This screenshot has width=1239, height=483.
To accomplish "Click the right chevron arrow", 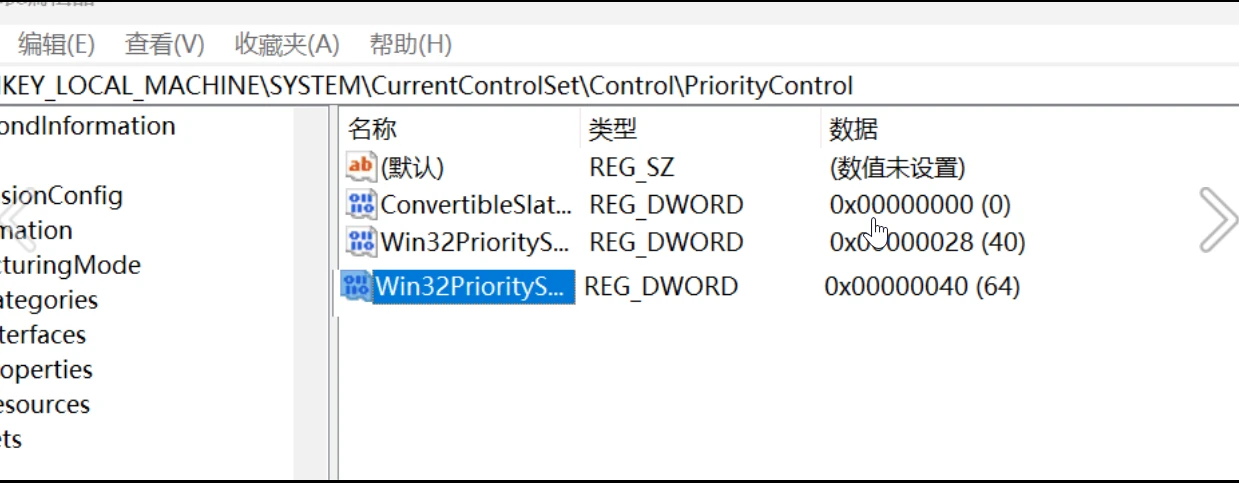I will point(1217,219).
